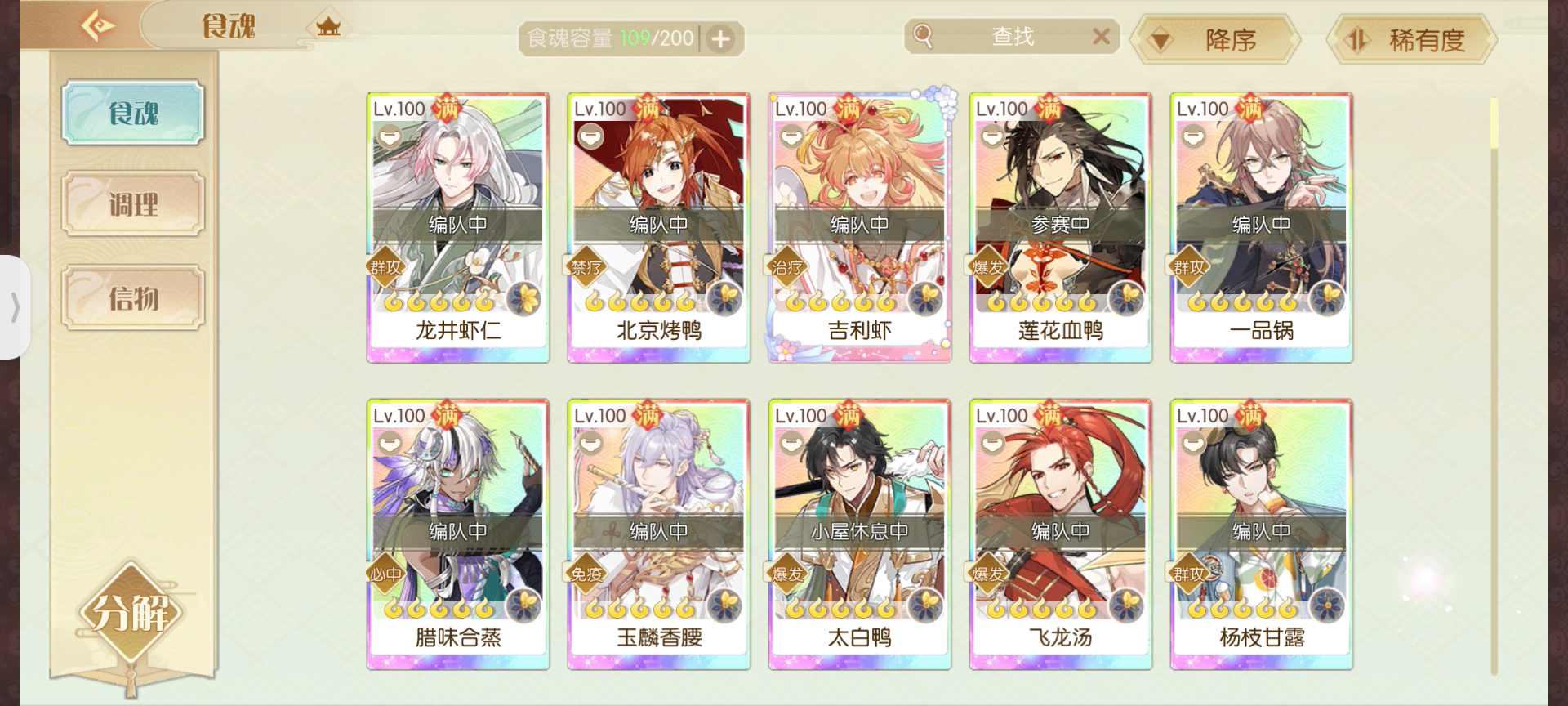The width and height of the screenshot is (1568, 706).
Task: Open the 信物 tab
Action: [133, 298]
